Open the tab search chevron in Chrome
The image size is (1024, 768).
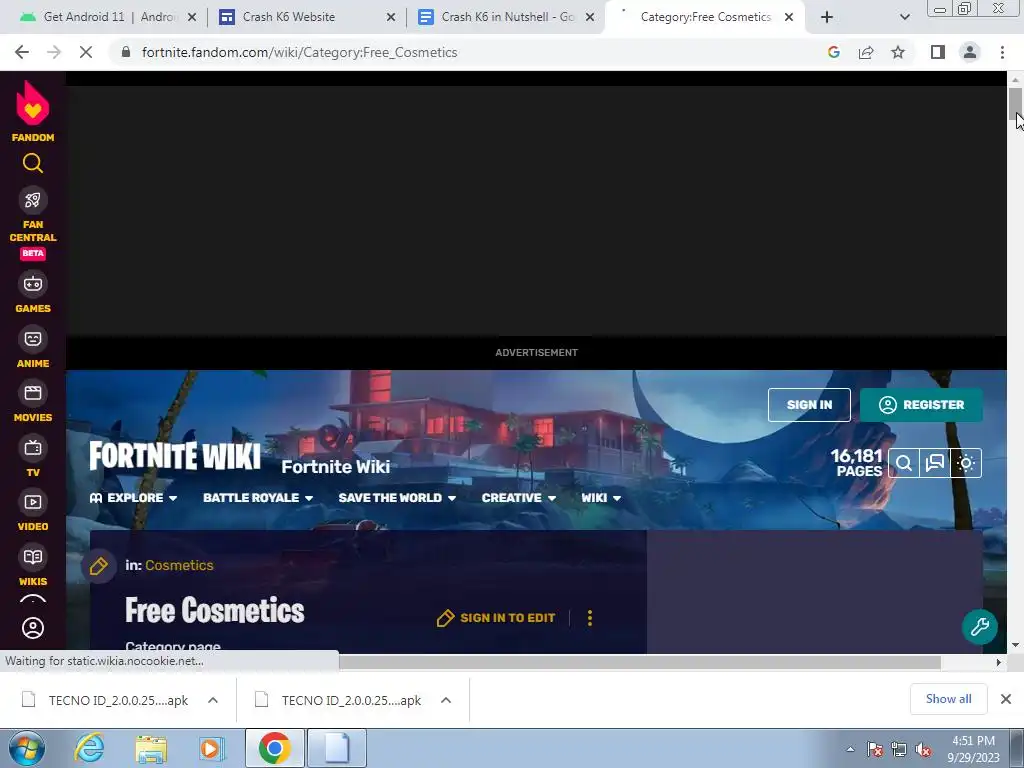(904, 18)
